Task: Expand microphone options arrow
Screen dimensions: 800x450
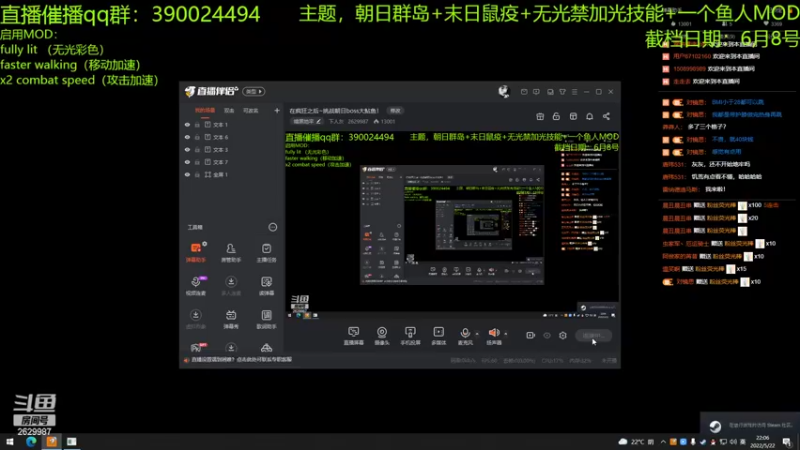Action: pyautogui.click(x=477, y=334)
